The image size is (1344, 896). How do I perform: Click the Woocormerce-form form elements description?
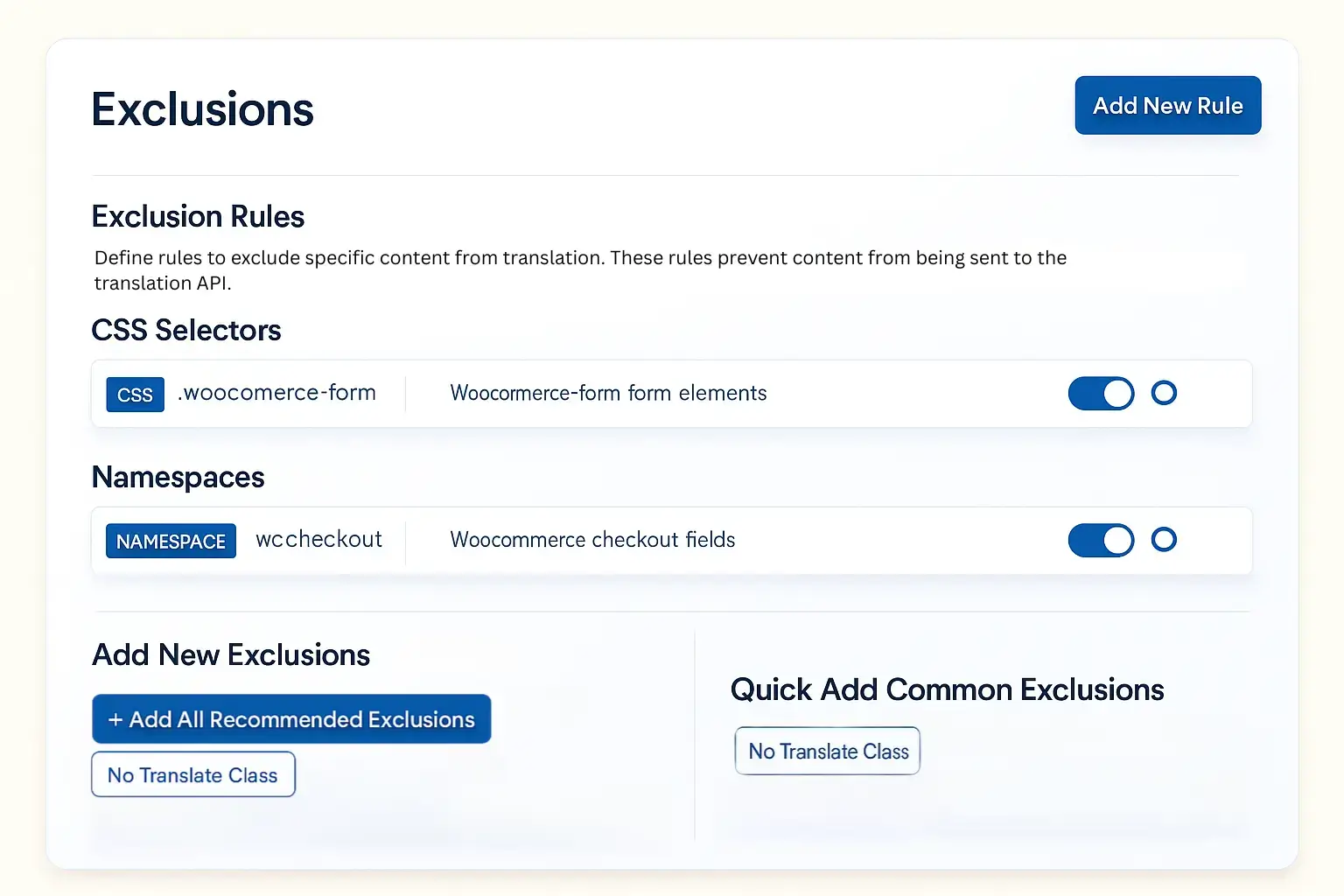tap(608, 393)
